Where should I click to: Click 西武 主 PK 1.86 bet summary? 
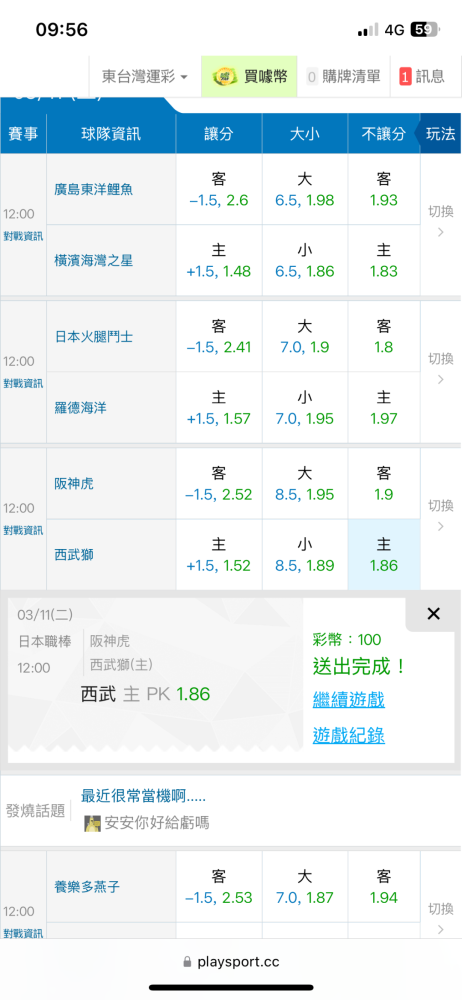(x=145, y=694)
